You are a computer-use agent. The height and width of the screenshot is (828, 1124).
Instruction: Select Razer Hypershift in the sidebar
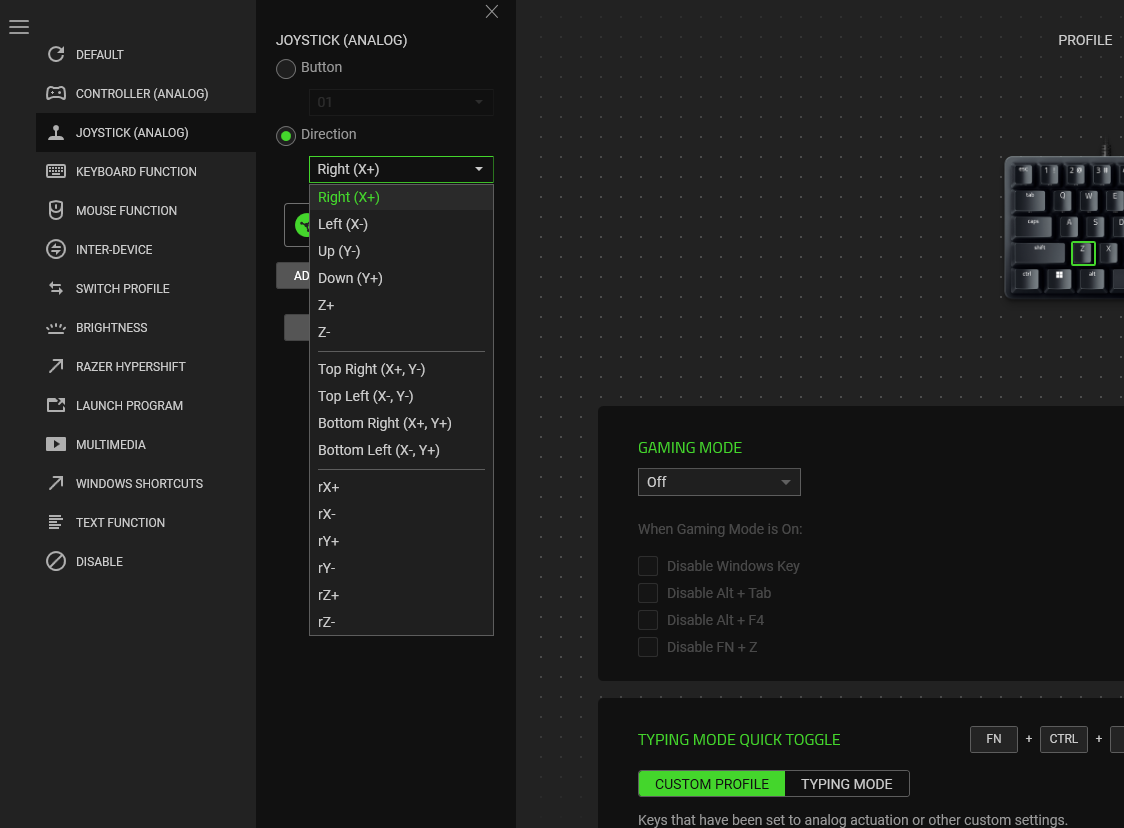click(x=130, y=366)
